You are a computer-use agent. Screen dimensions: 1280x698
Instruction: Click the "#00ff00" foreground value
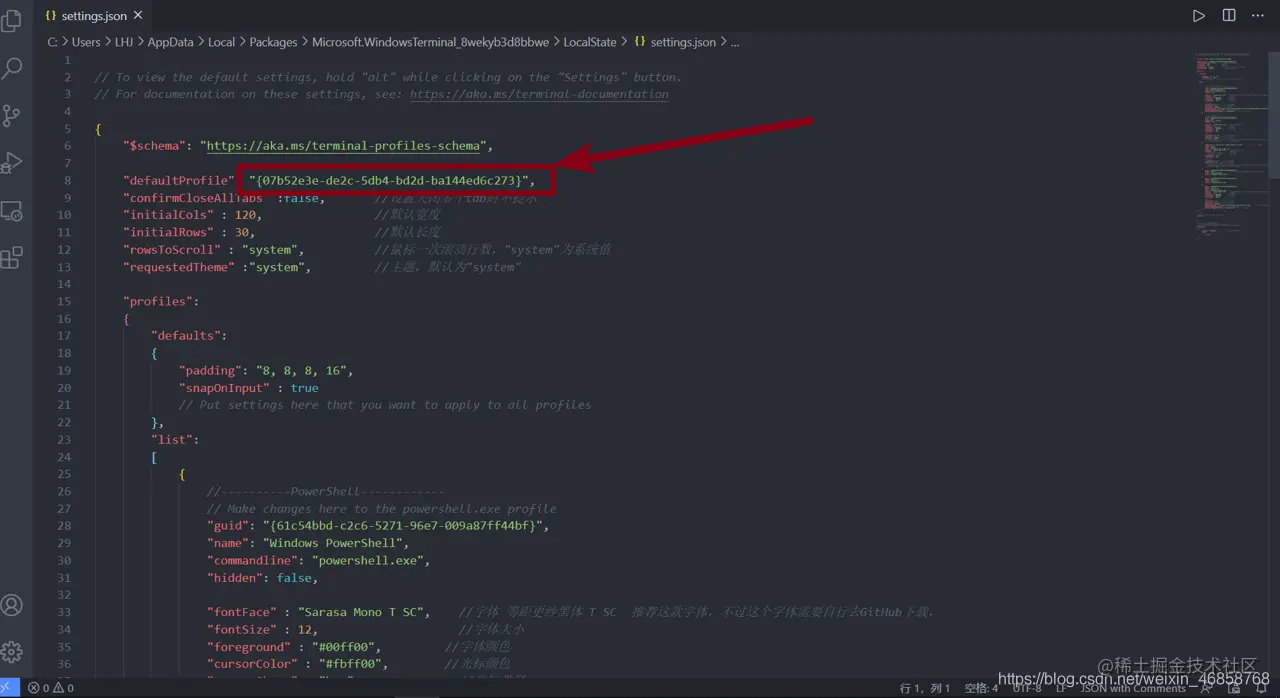(x=344, y=647)
